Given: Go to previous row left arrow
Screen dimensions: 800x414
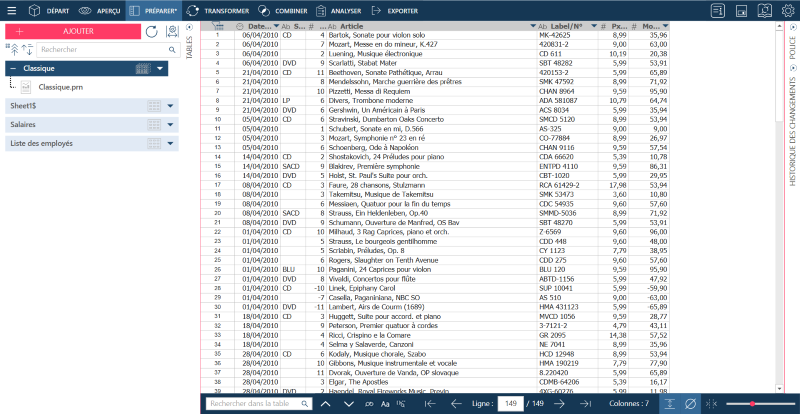Looking at the screenshot, I should click(x=457, y=404).
